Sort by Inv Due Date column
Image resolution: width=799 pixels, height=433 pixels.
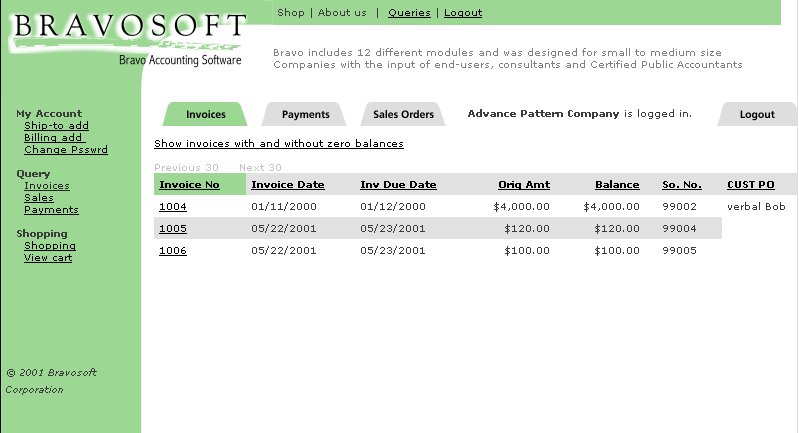click(398, 185)
